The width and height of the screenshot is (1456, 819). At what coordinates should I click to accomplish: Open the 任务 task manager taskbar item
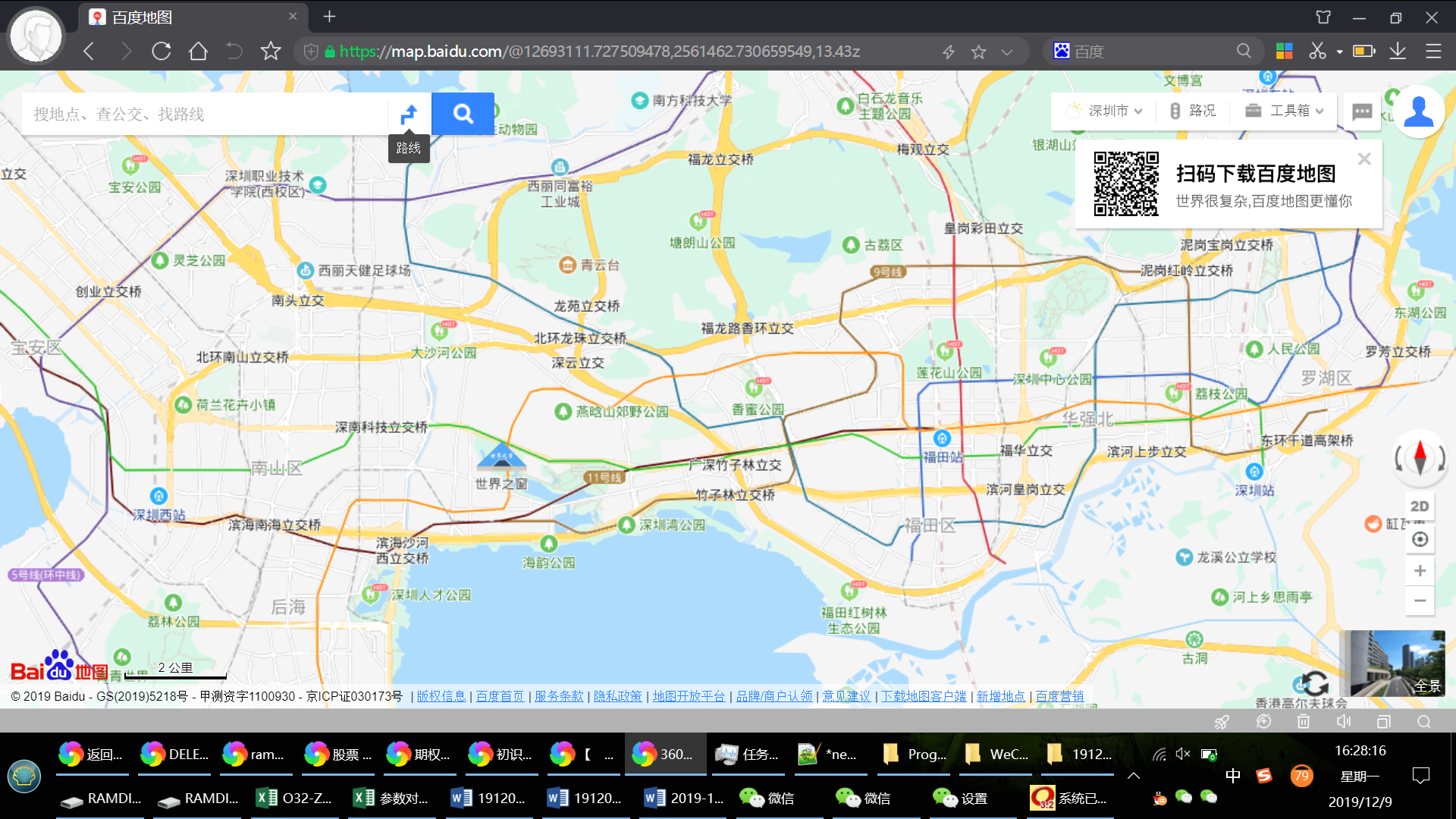pos(748,755)
